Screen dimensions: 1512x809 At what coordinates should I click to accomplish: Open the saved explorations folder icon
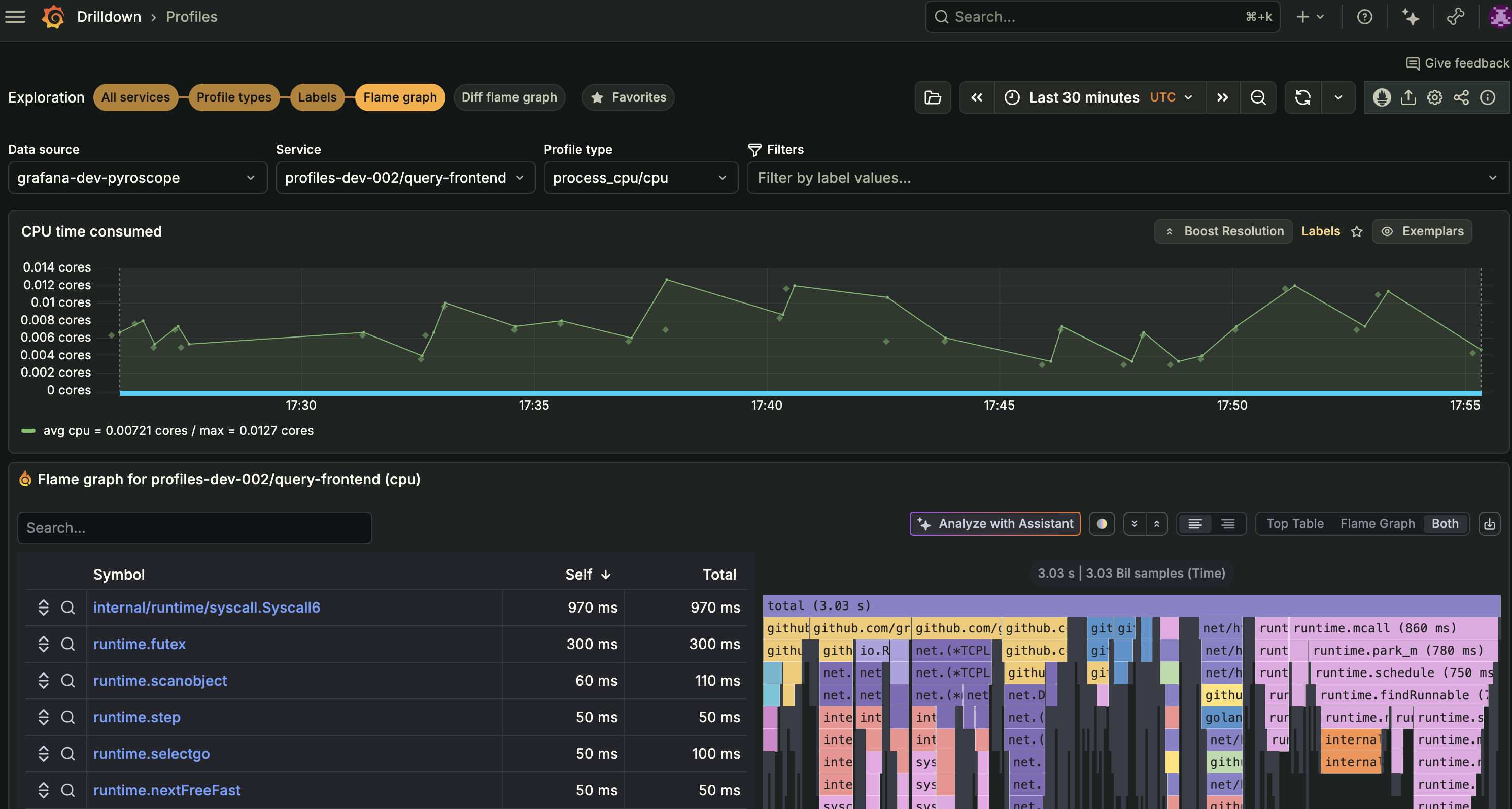[x=933, y=97]
